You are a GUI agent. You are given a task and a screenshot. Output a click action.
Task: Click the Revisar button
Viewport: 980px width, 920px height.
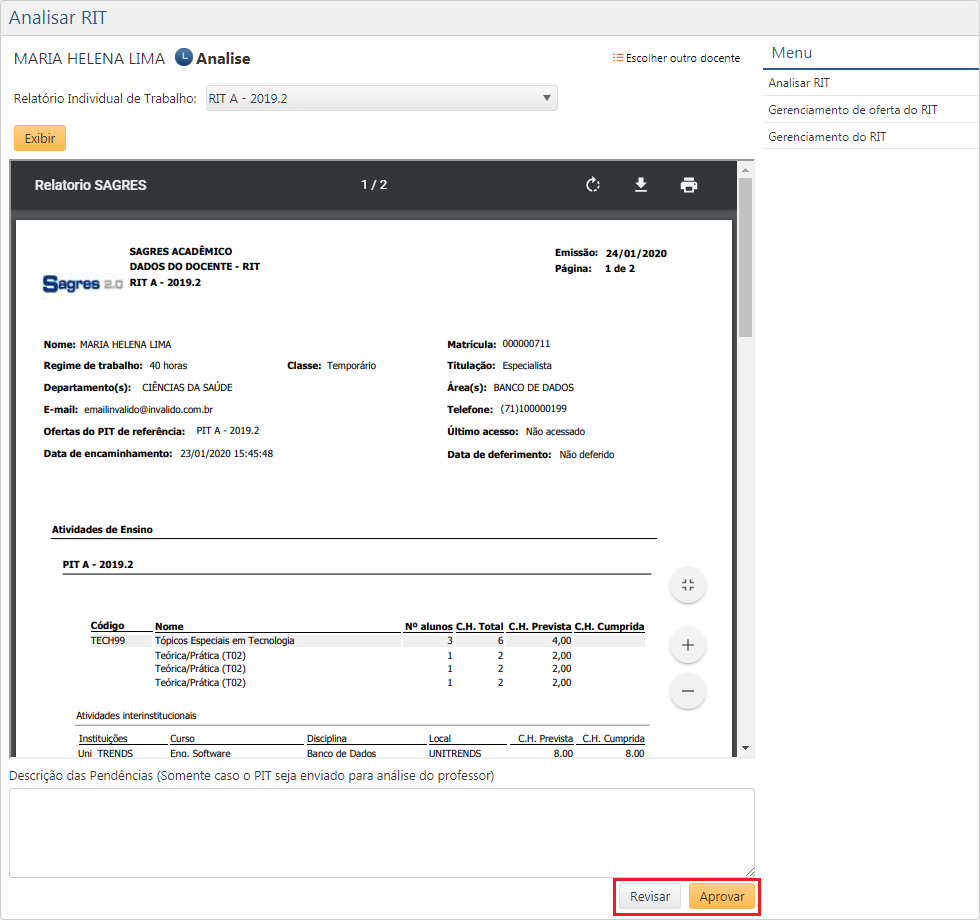[x=650, y=897]
